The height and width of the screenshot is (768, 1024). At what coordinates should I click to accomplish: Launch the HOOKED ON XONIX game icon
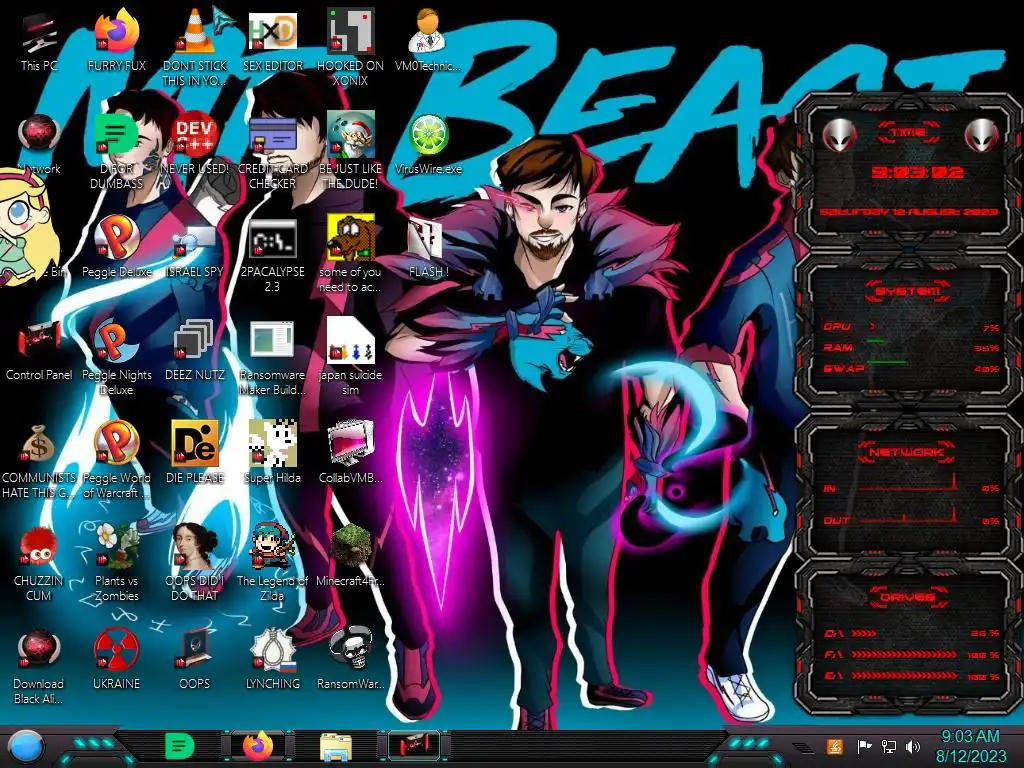[350, 31]
